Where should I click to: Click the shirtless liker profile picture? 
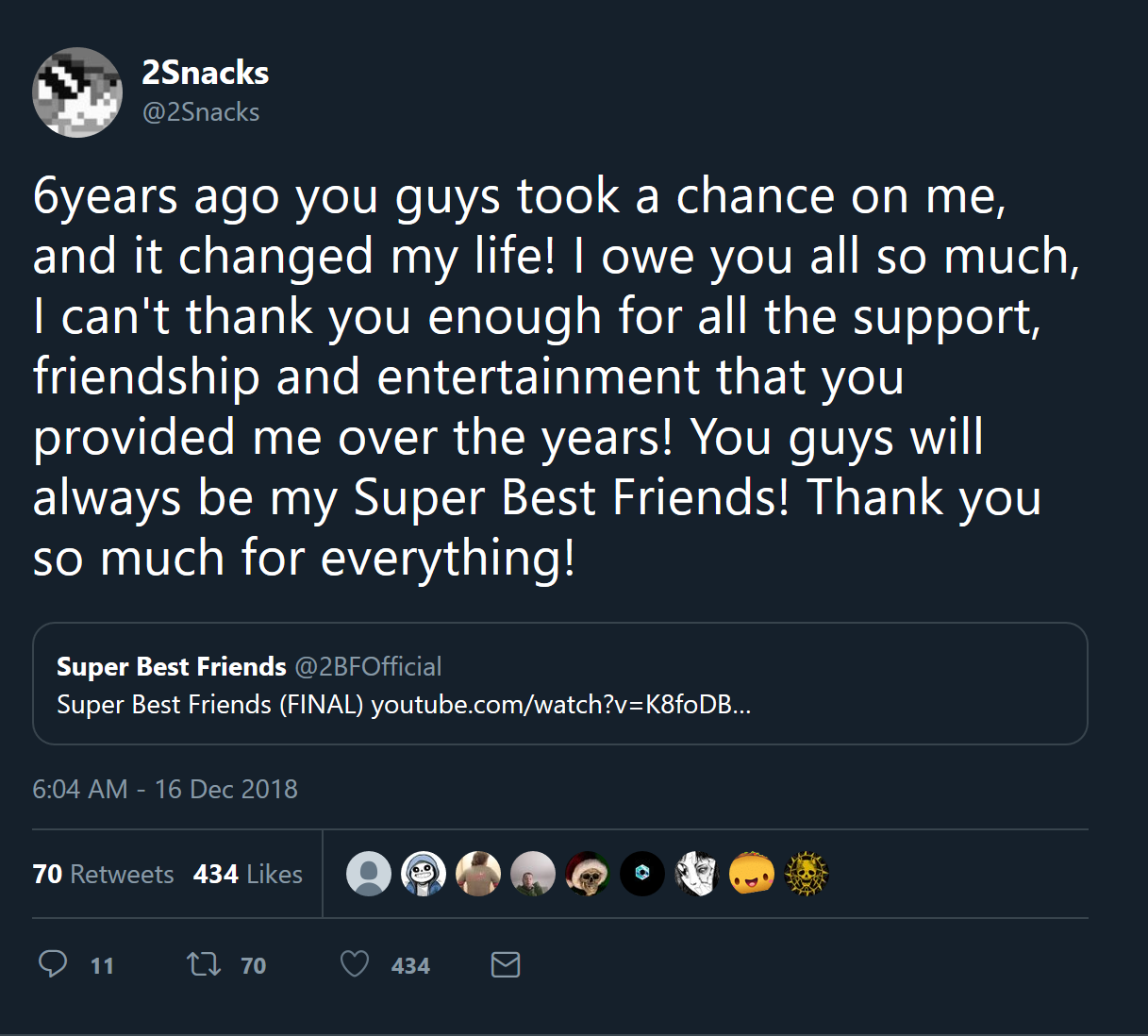pos(478,874)
